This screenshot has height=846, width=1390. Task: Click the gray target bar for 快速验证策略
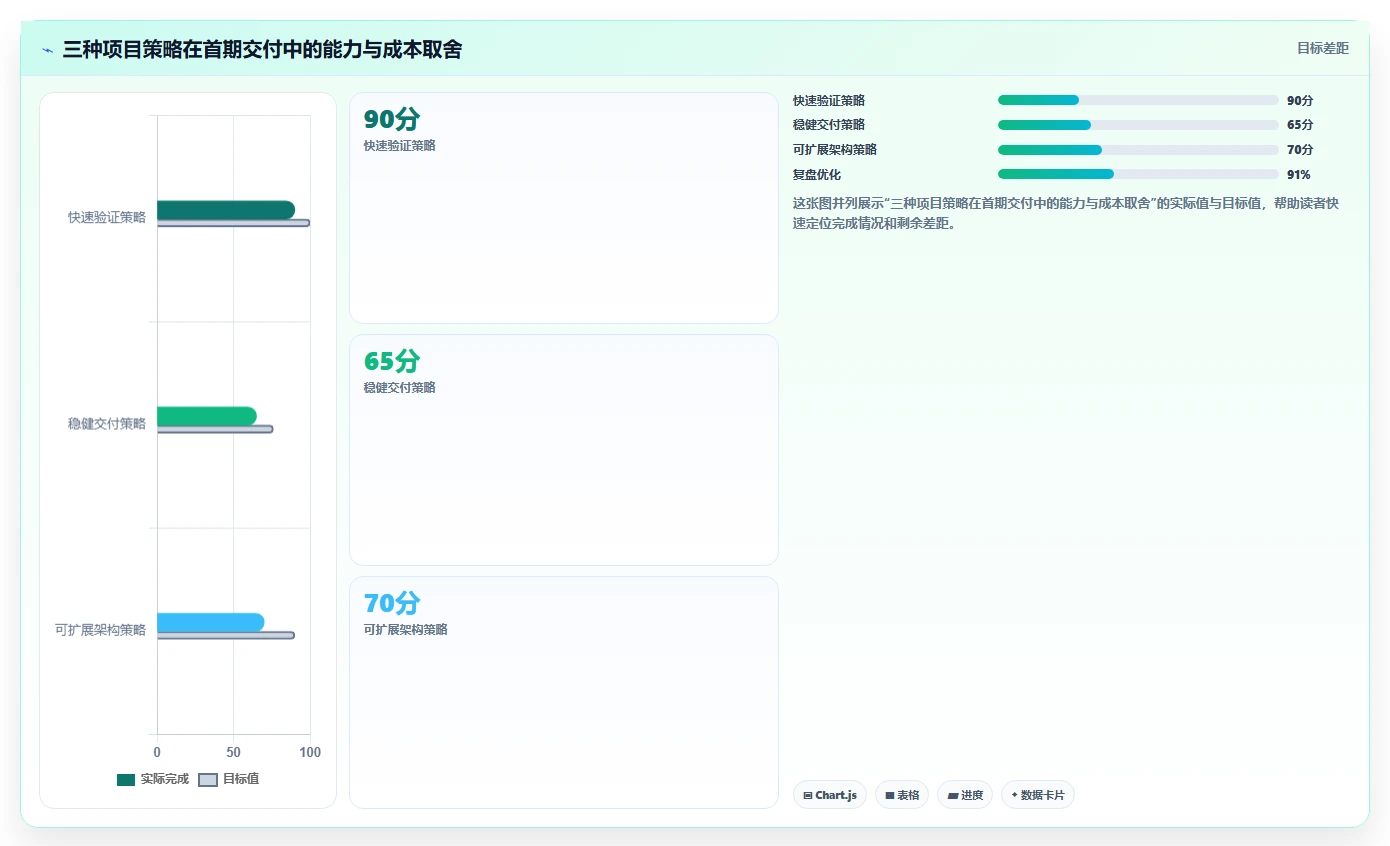(x=233, y=223)
